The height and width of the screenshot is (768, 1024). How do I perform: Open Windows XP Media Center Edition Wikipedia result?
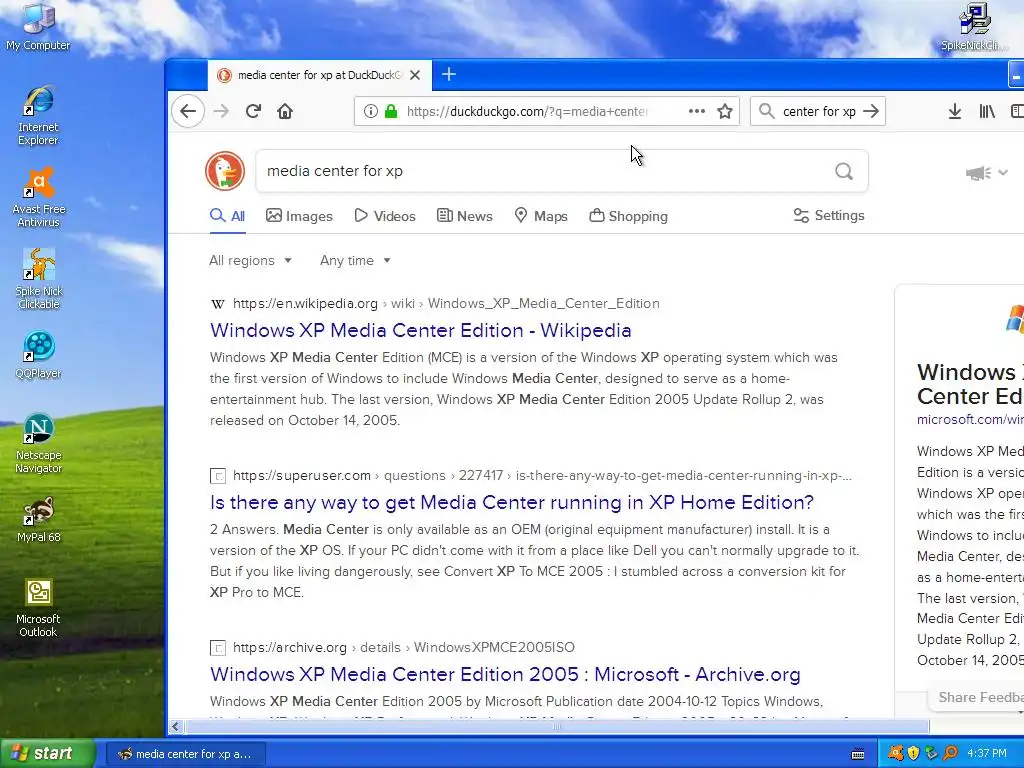(x=421, y=330)
